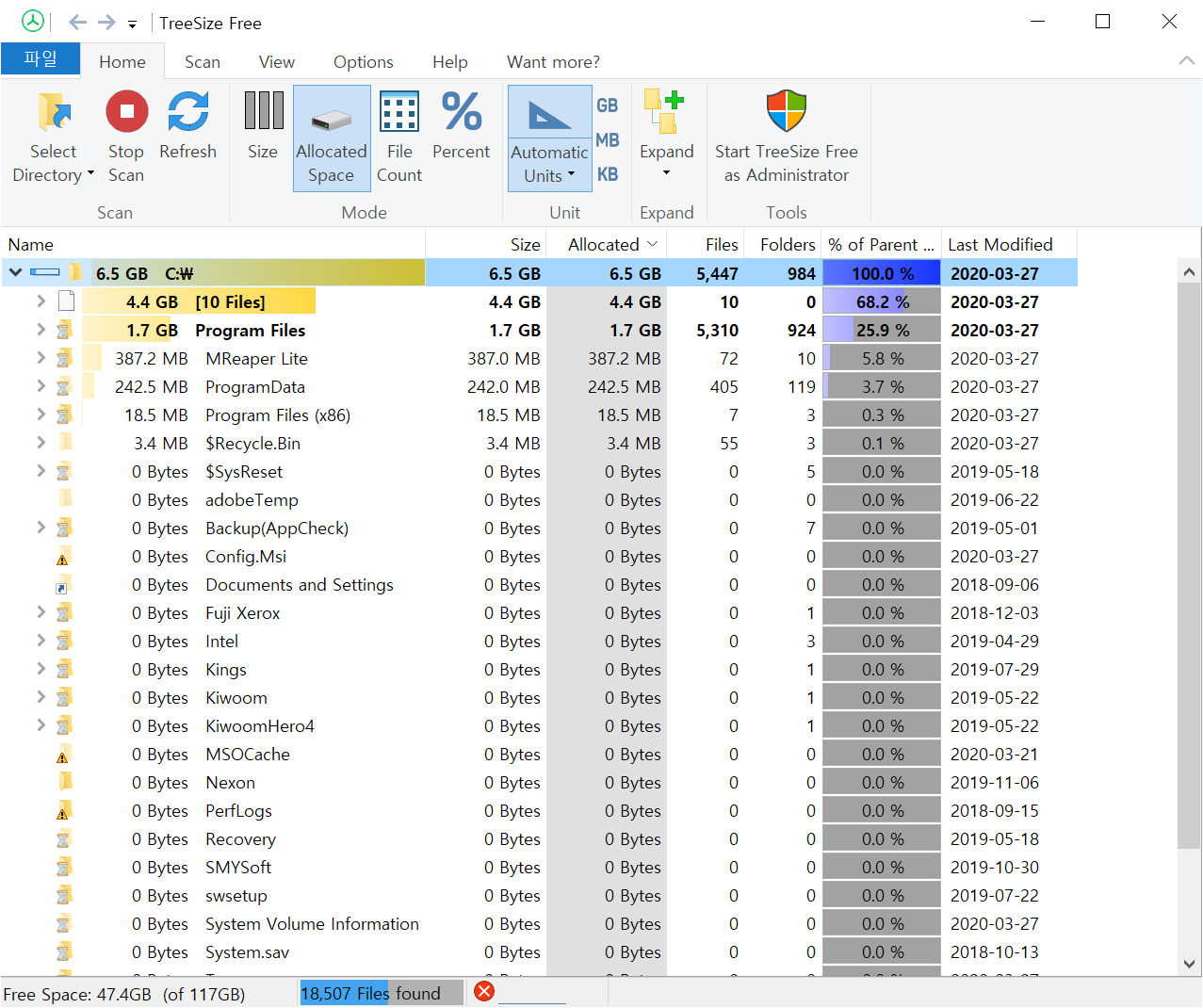Viewport: 1203px width, 1008px height.
Task: Collapse the C:\ root node
Action: tap(16, 273)
